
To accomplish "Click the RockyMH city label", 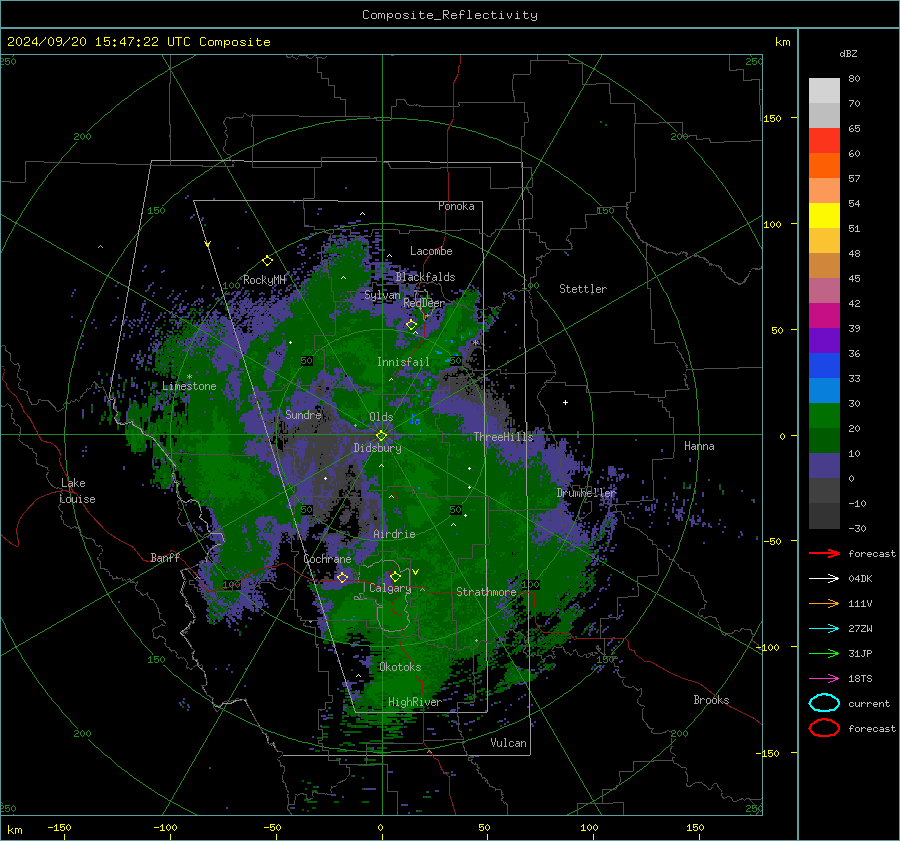I will point(264,280).
